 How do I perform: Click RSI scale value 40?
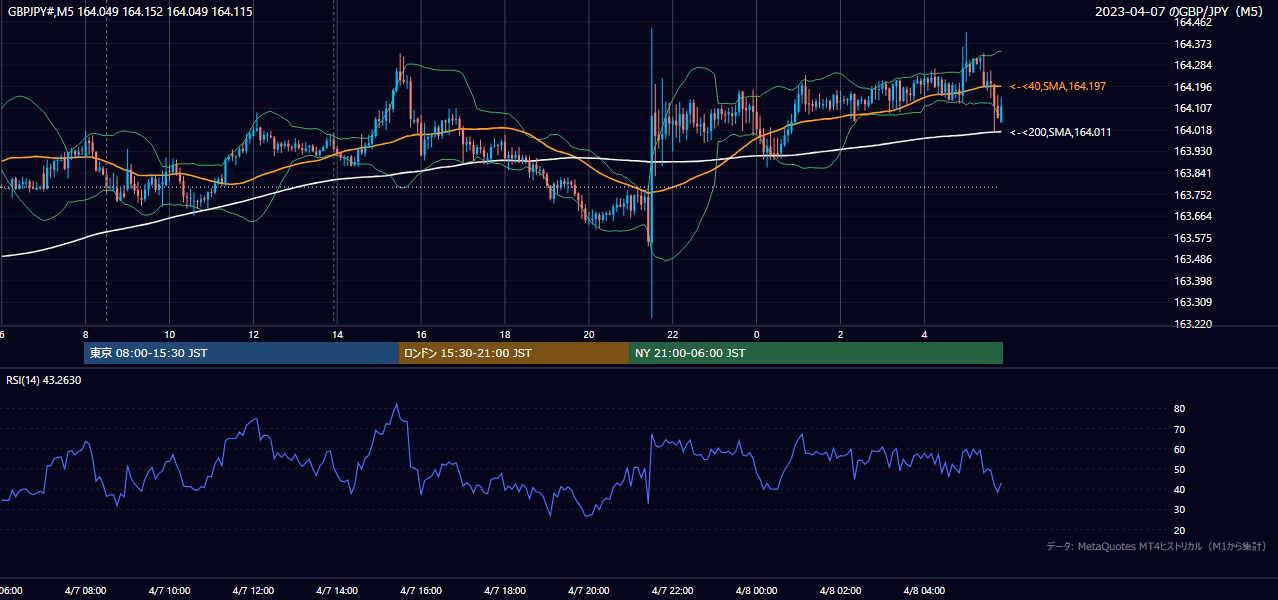tap(1179, 489)
